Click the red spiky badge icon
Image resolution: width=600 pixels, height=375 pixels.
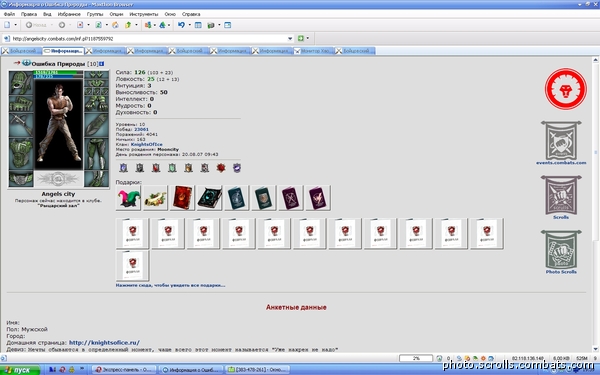point(221,168)
